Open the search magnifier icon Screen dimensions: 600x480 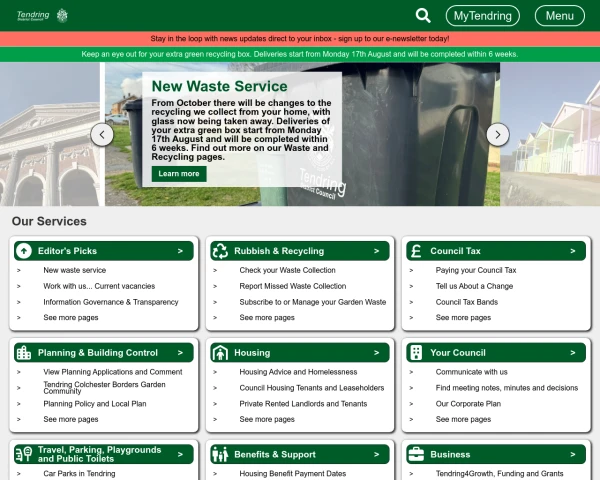coord(423,16)
